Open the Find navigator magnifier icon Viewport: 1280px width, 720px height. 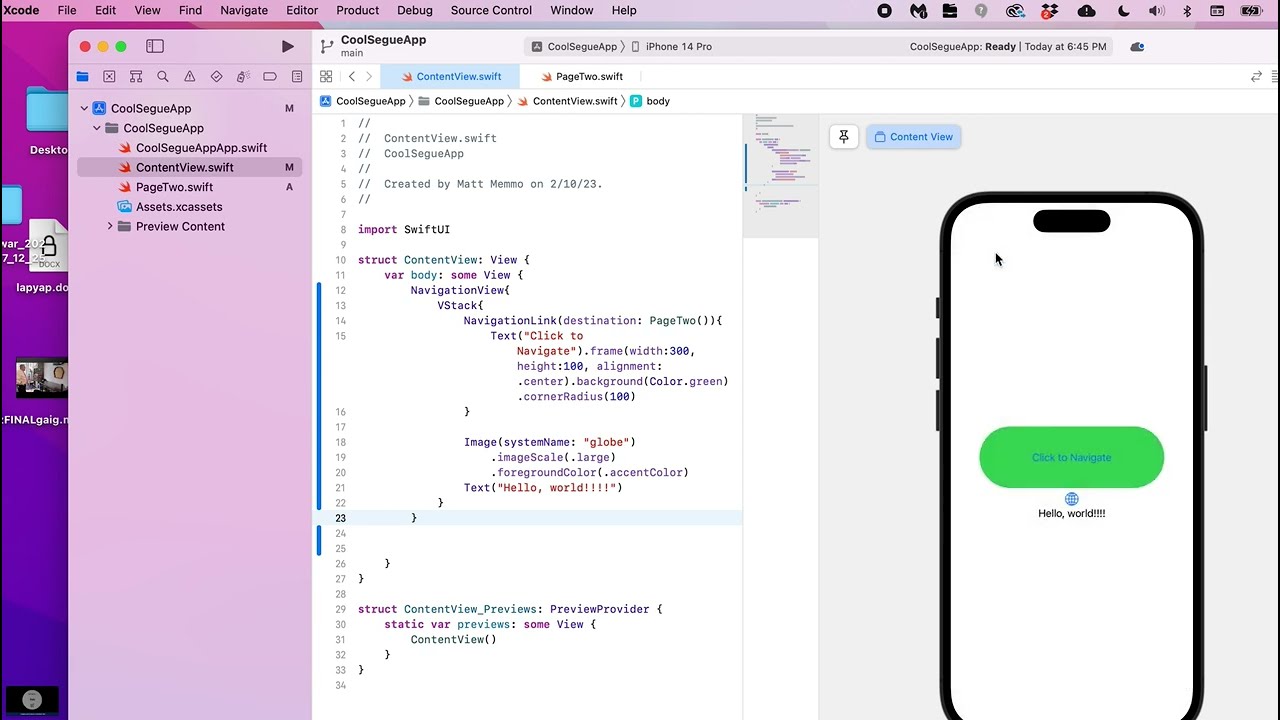[163, 76]
